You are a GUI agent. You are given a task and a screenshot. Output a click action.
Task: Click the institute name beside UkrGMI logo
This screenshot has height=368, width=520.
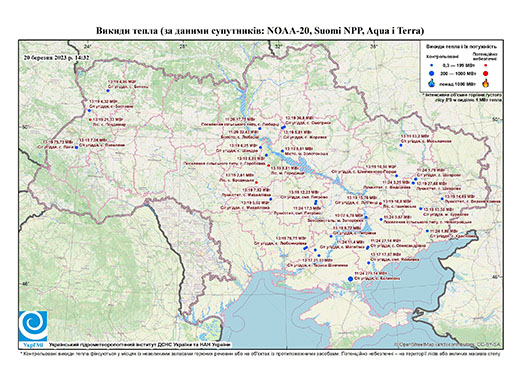click(140, 345)
